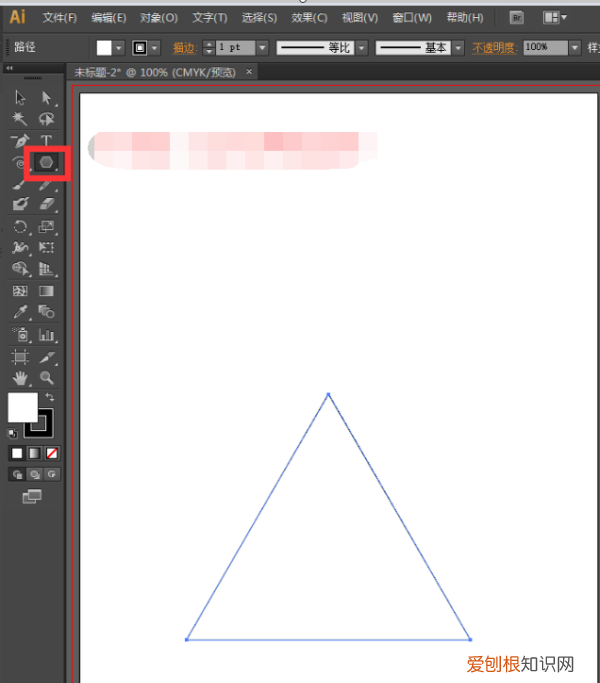Activate the Direct Selection tool
600x683 pixels.
46,97
